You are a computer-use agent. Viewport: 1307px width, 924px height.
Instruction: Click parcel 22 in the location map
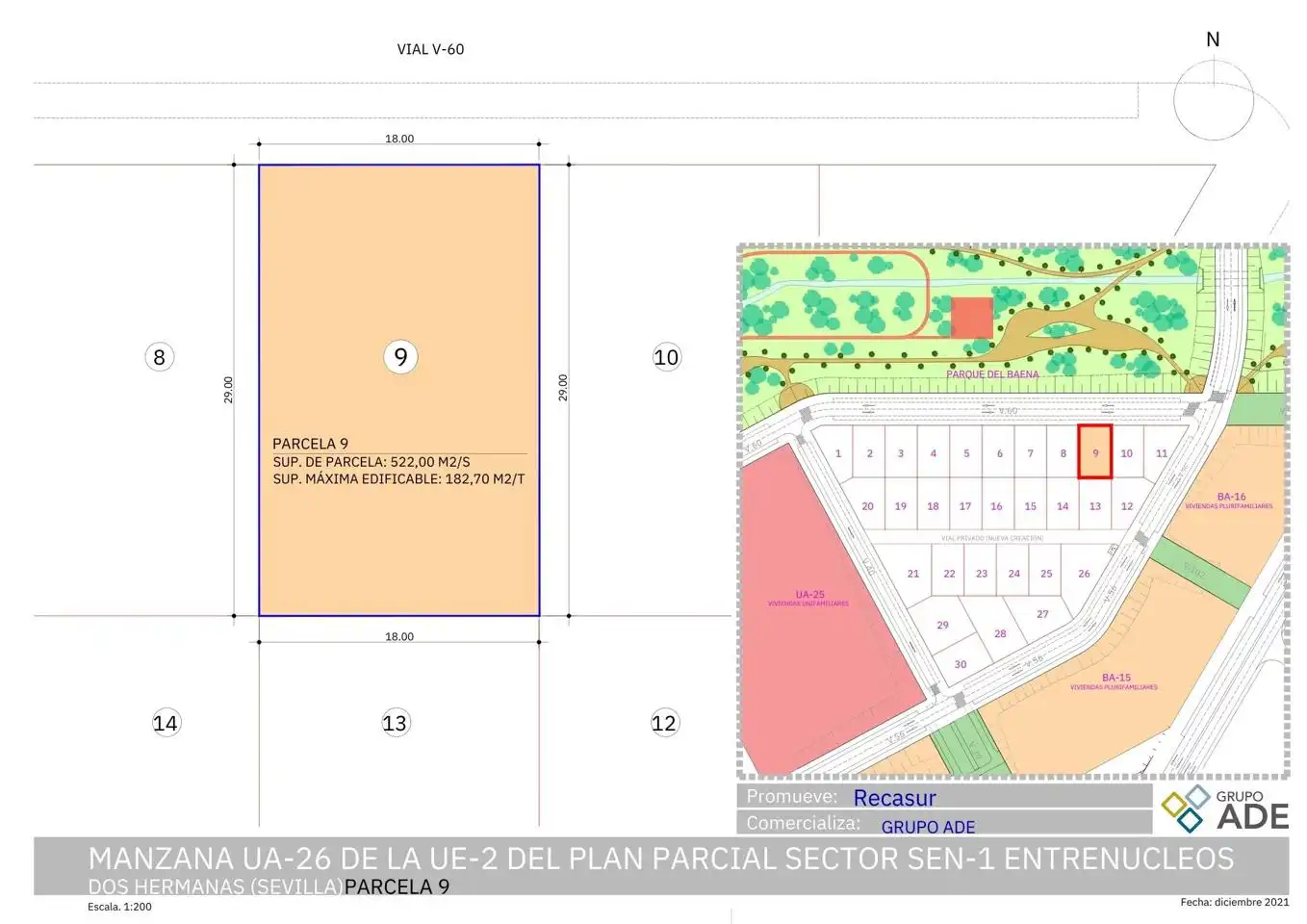[x=949, y=574]
